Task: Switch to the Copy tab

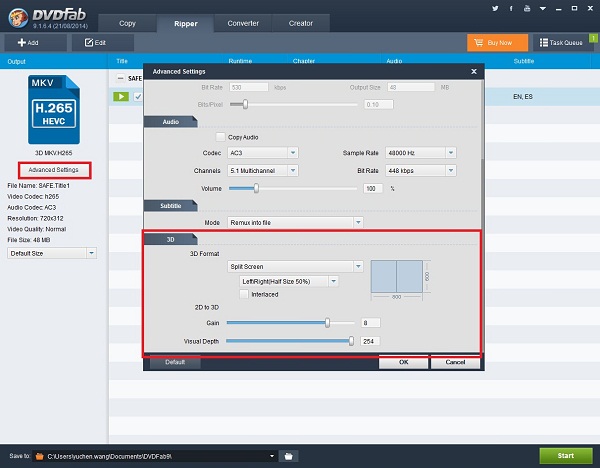Action: coord(127,23)
